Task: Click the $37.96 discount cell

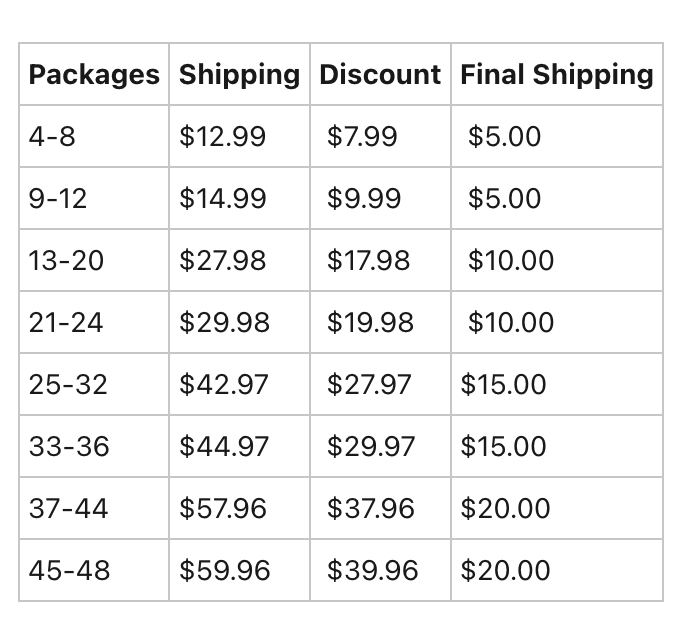Action: (x=370, y=508)
